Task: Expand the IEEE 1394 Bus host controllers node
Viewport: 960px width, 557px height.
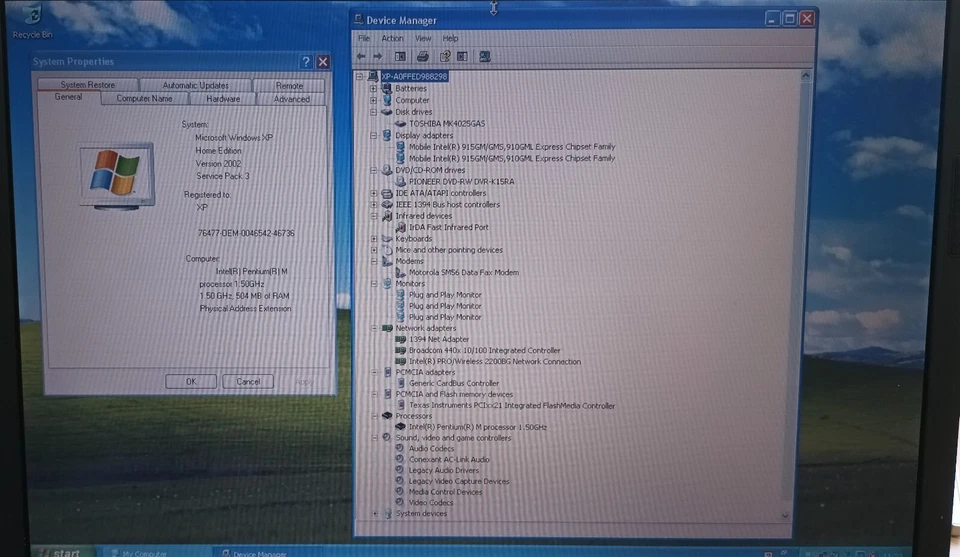Action: (x=373, y=204)
